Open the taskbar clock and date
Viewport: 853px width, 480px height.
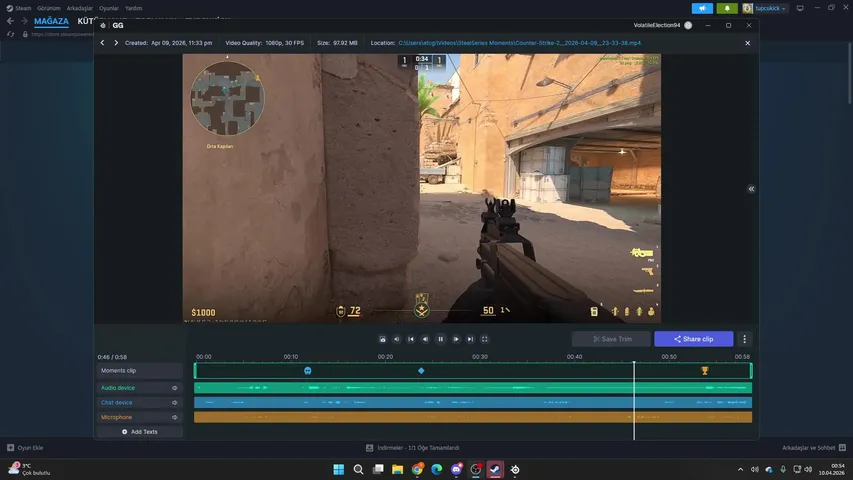pyautogui.click(x=832, y=469)
